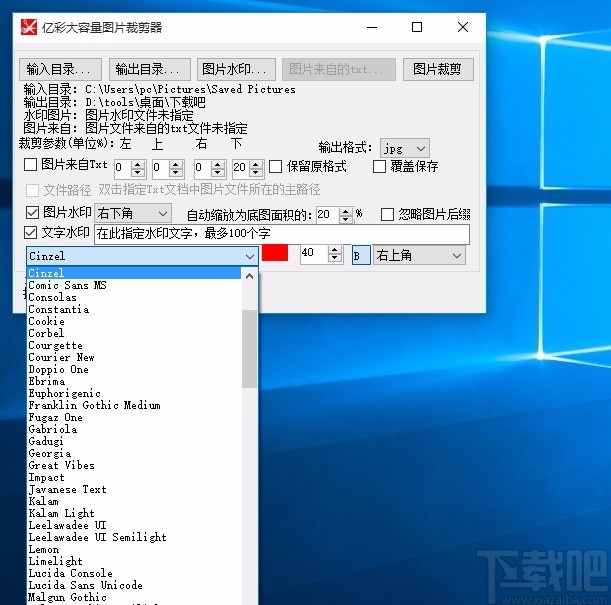Open the 输出格式 jpg dropdown

[405, 148]
